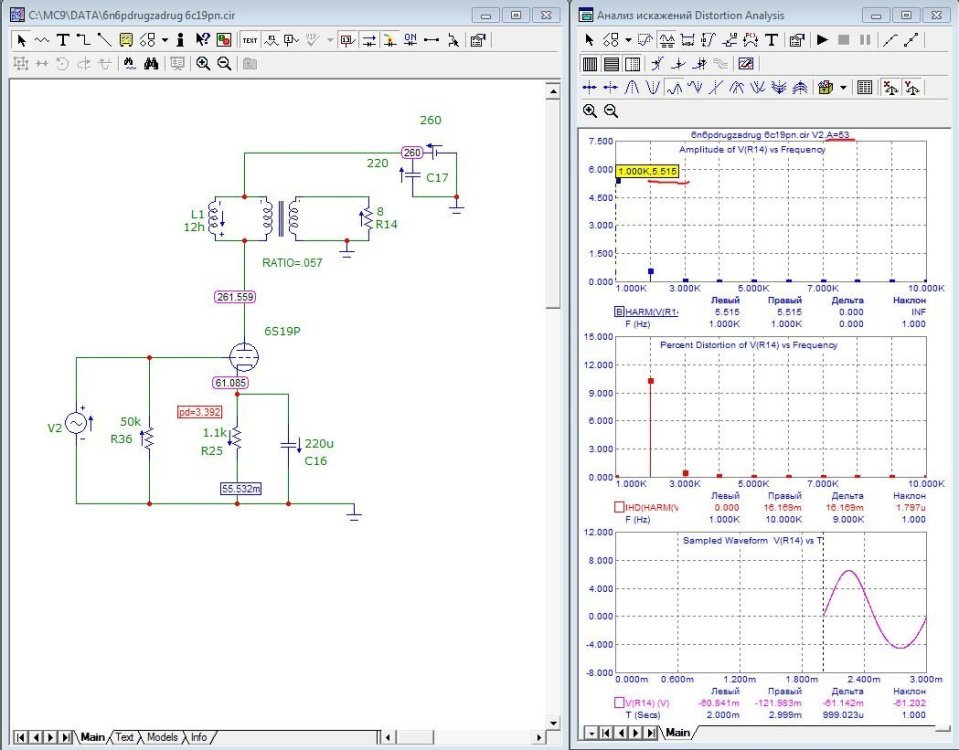Expand the dropdown next to the toolbox icon
The image size is (959, 750).
843,87
